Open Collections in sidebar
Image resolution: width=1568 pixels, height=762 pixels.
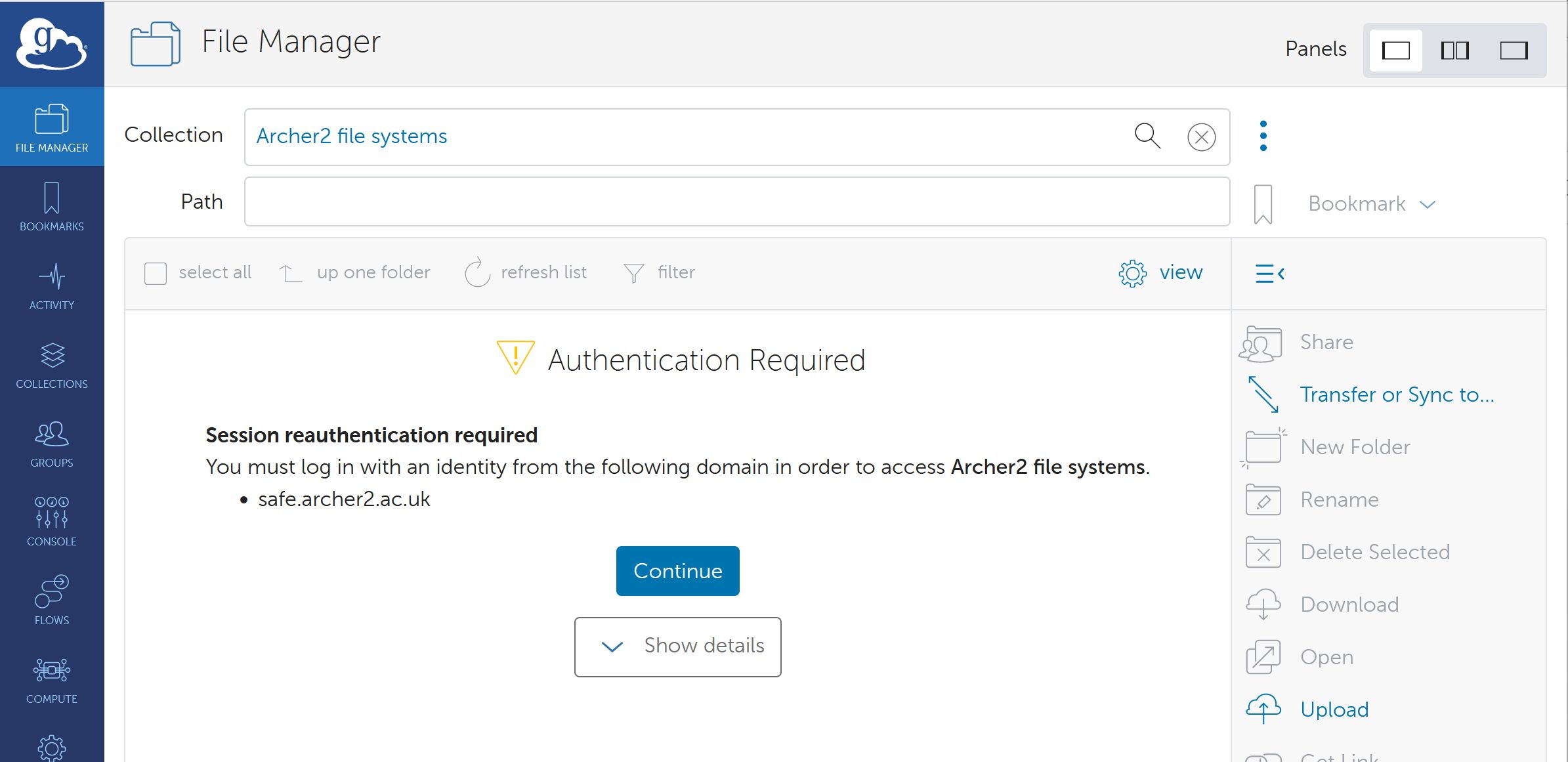tap(52, 364)
